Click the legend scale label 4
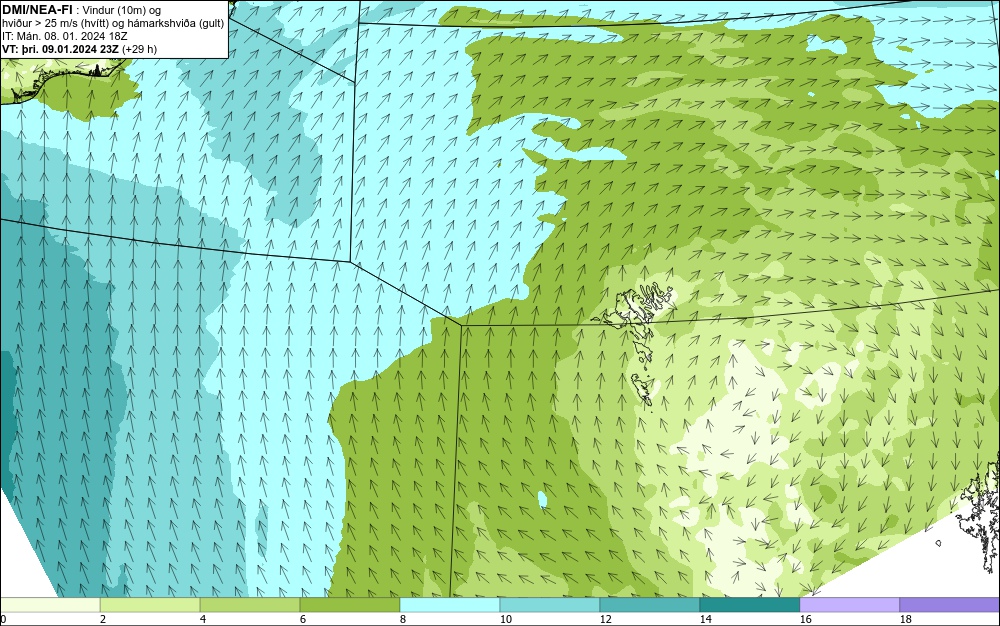 click(x=203, y=619)
